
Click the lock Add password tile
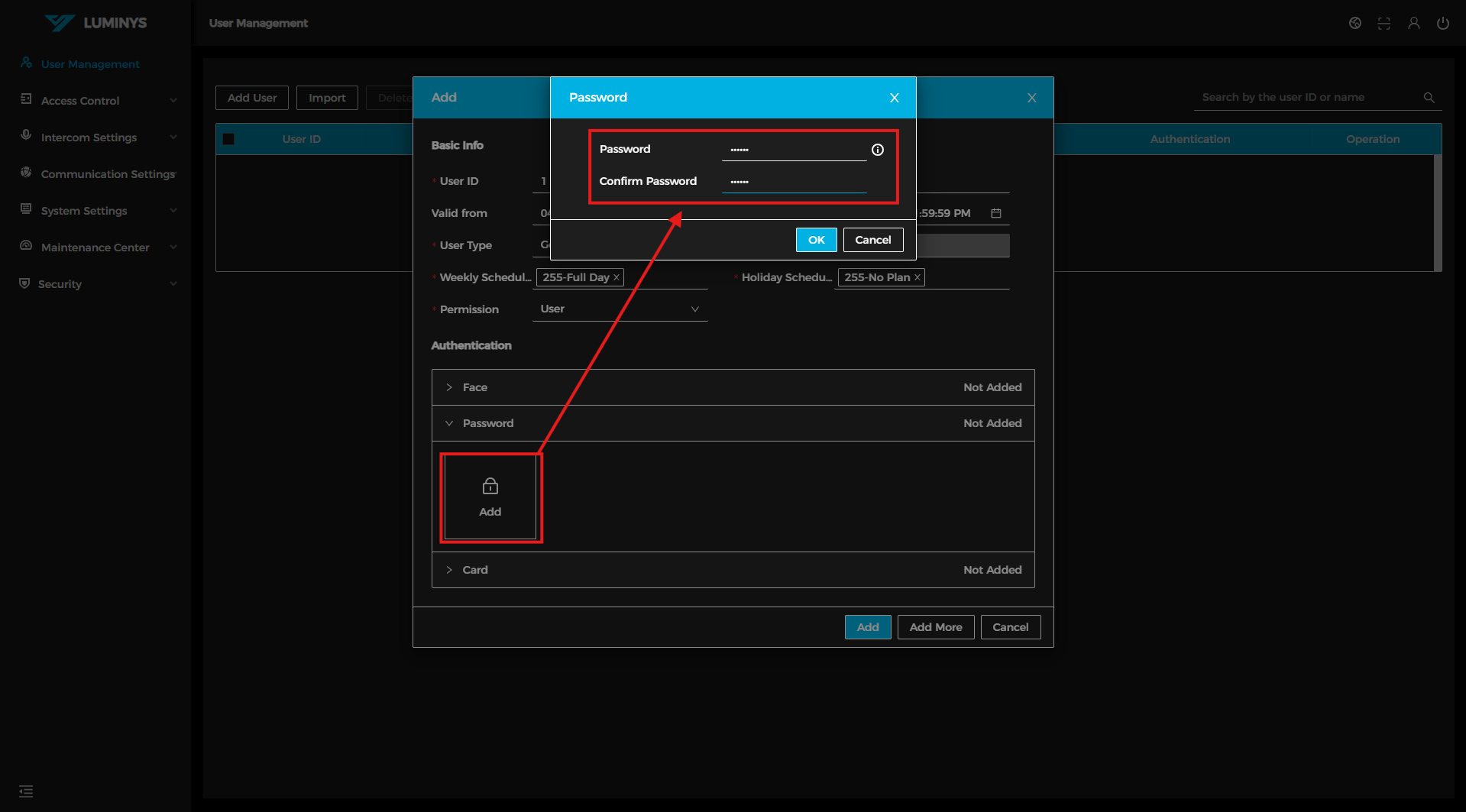point(490,497)
